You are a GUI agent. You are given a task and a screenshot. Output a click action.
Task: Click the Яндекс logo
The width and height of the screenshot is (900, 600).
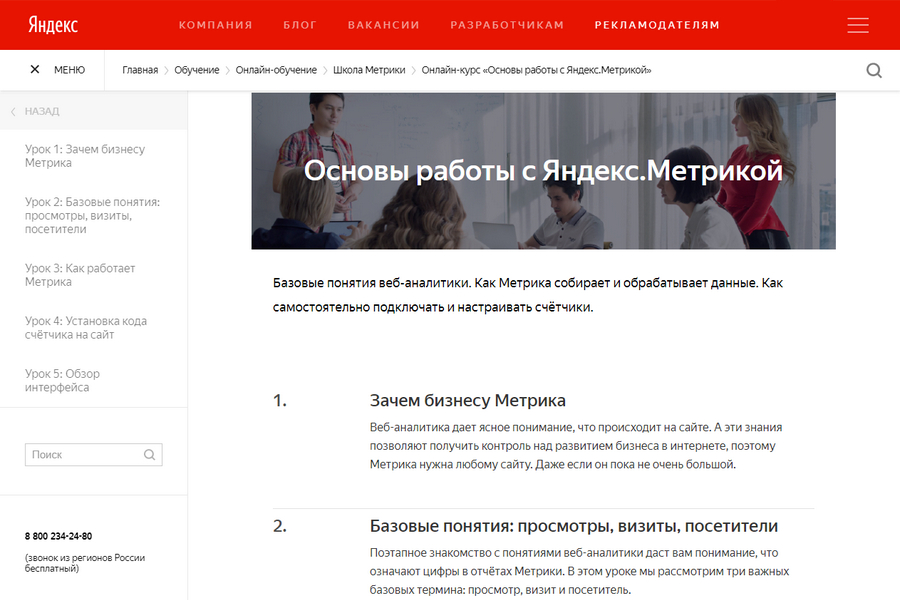click(53, 25)
